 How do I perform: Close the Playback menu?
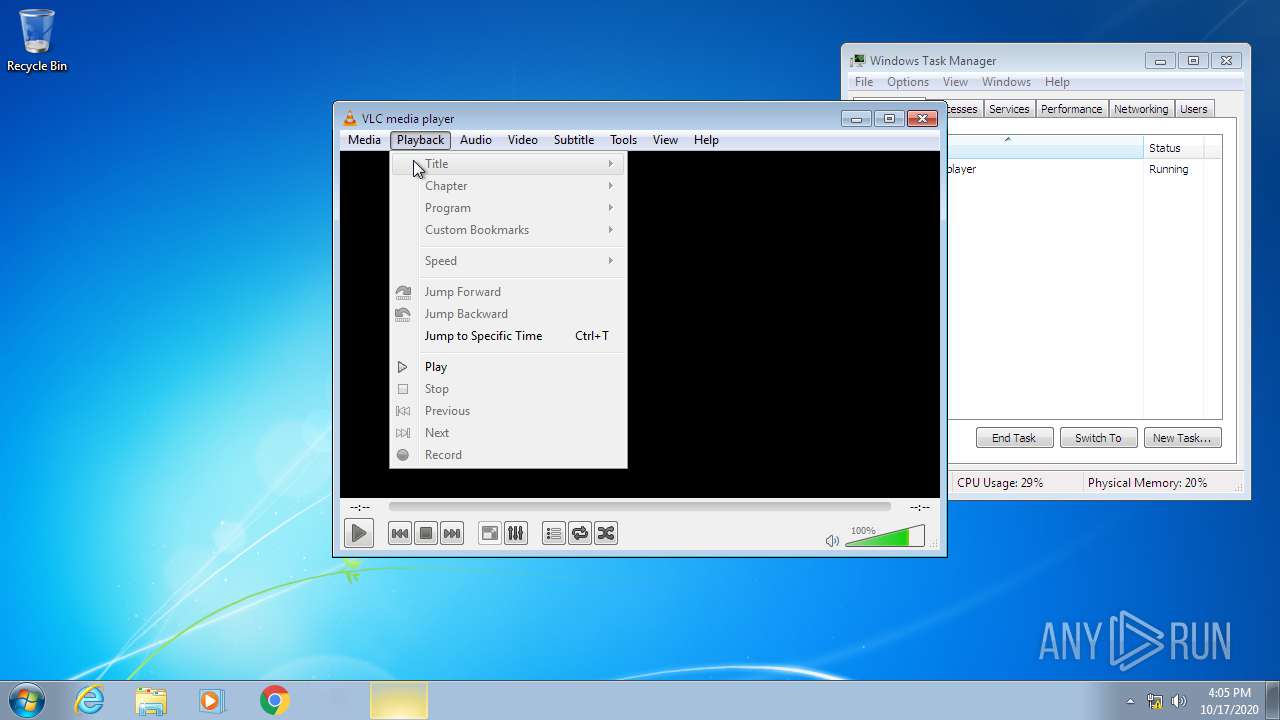tap(420, 140)
